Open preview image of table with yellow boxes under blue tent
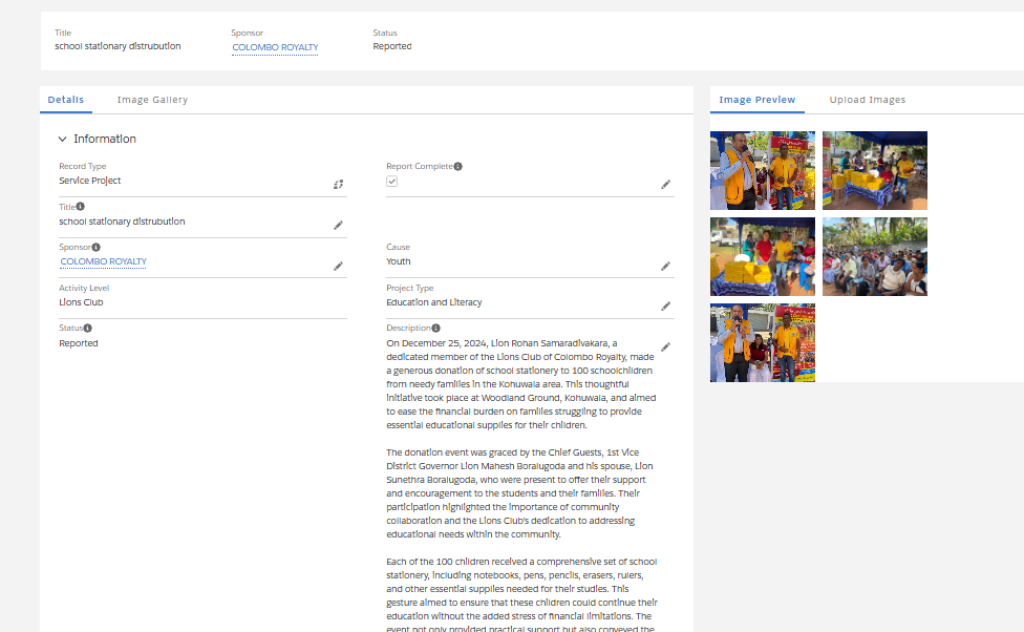This screenshot has height=632, width=1024. [x=874, y=170]
